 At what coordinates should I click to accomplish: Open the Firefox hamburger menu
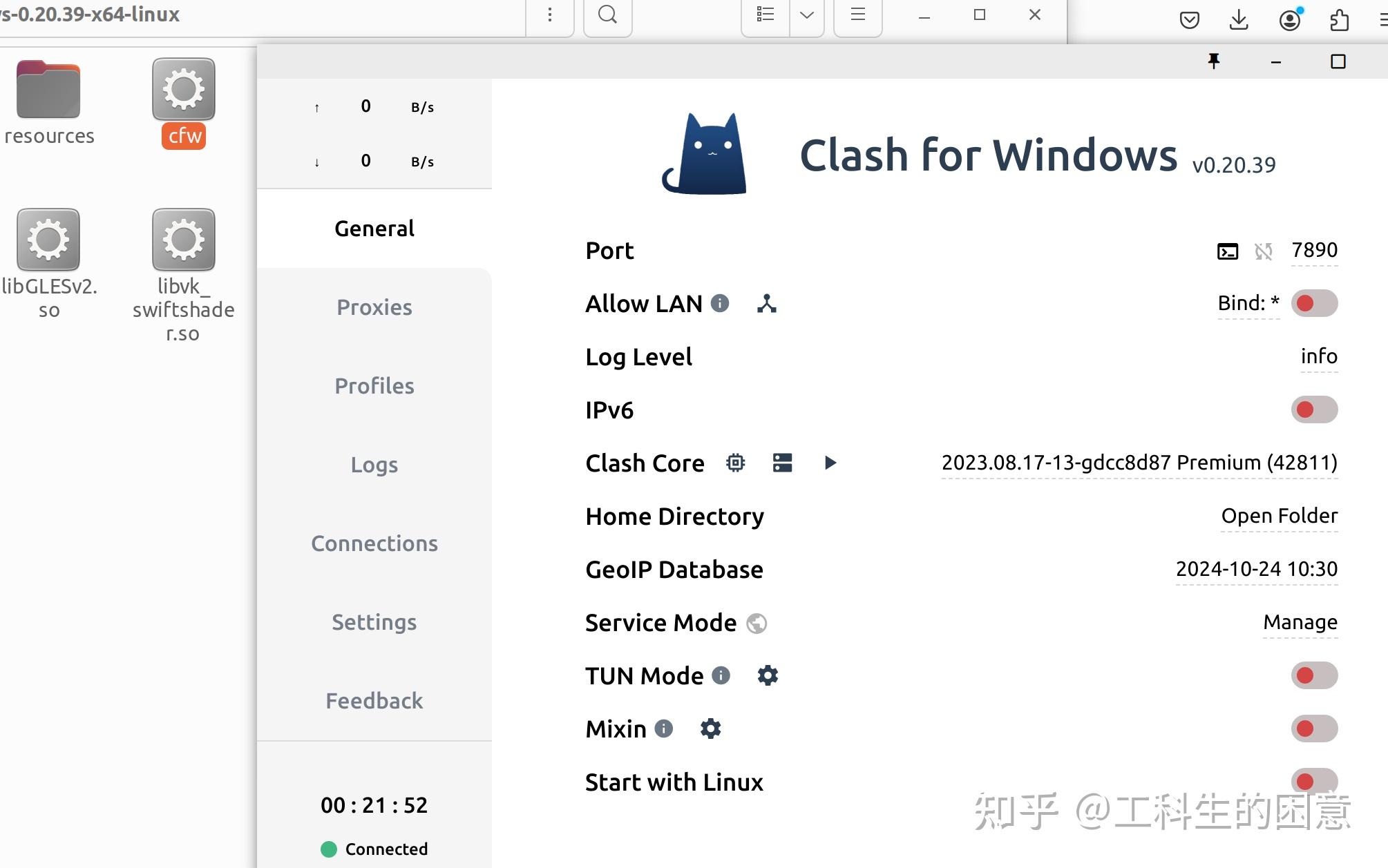pyautogui.click(x=857, y=14)
